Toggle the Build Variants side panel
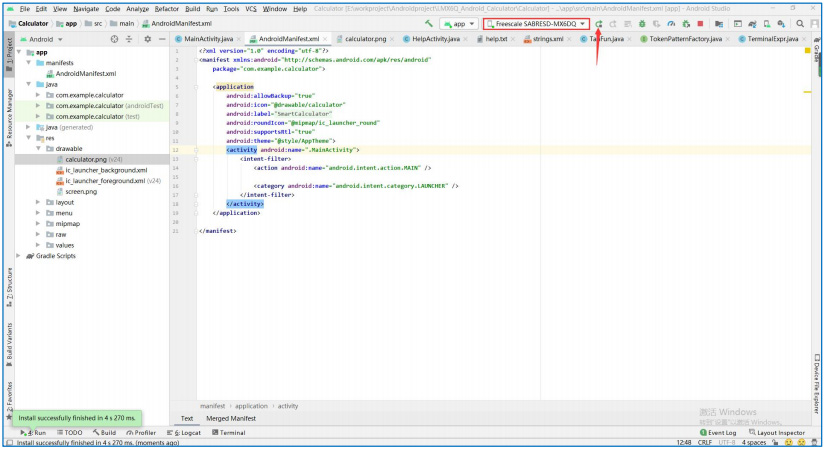 (x=9, y=340)
